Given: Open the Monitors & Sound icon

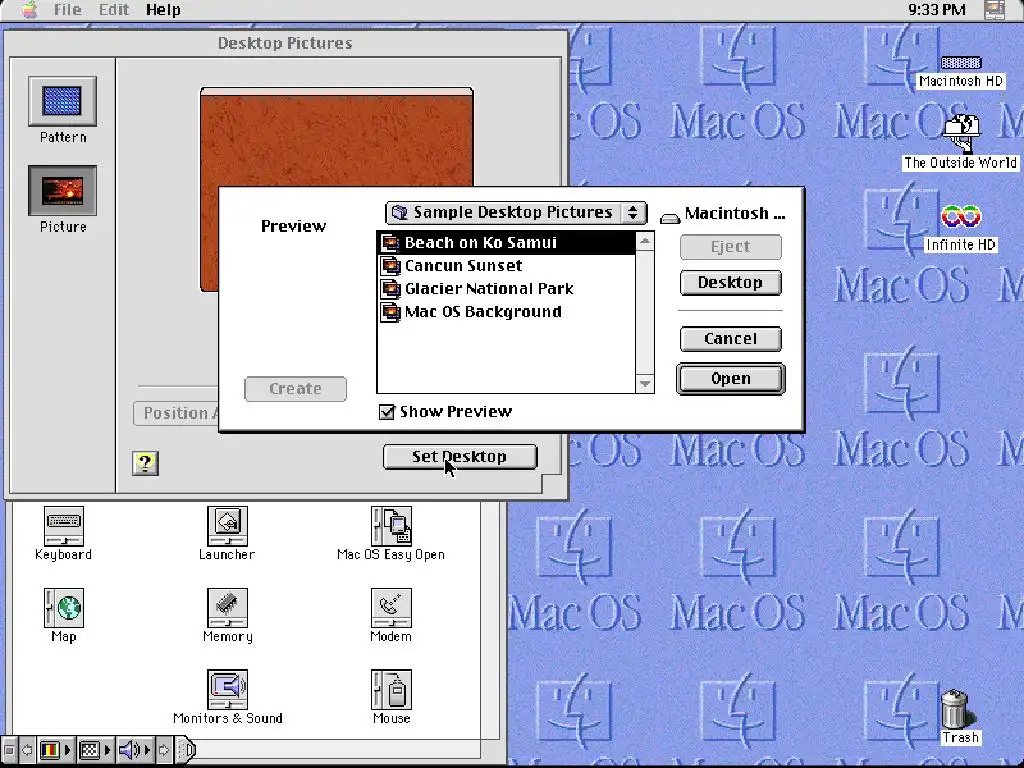Looking at the screenshot, I should tap(227, 690).
